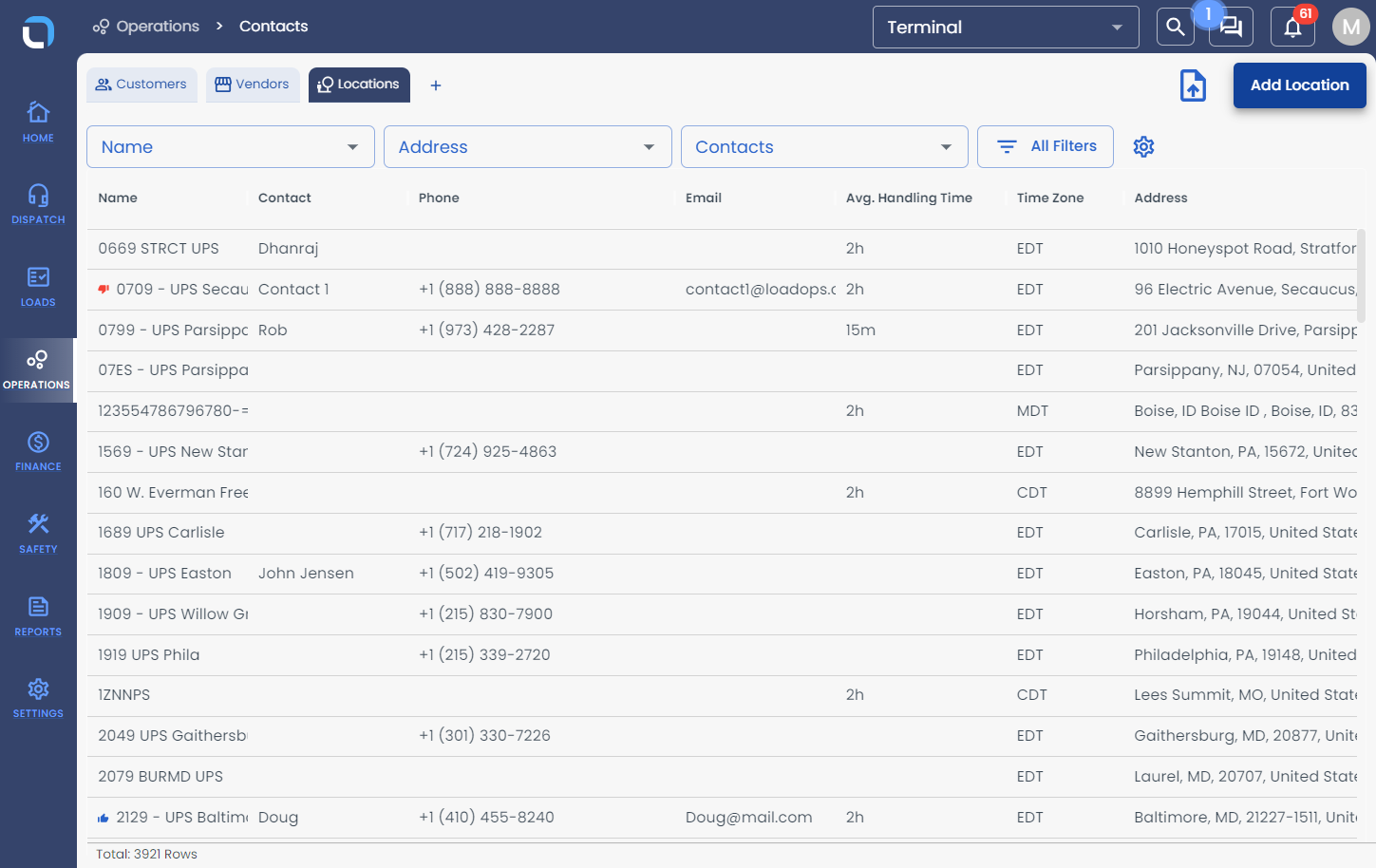Open the Home sidebar section
Screen dimensions: 1376x868
point(38,123)
